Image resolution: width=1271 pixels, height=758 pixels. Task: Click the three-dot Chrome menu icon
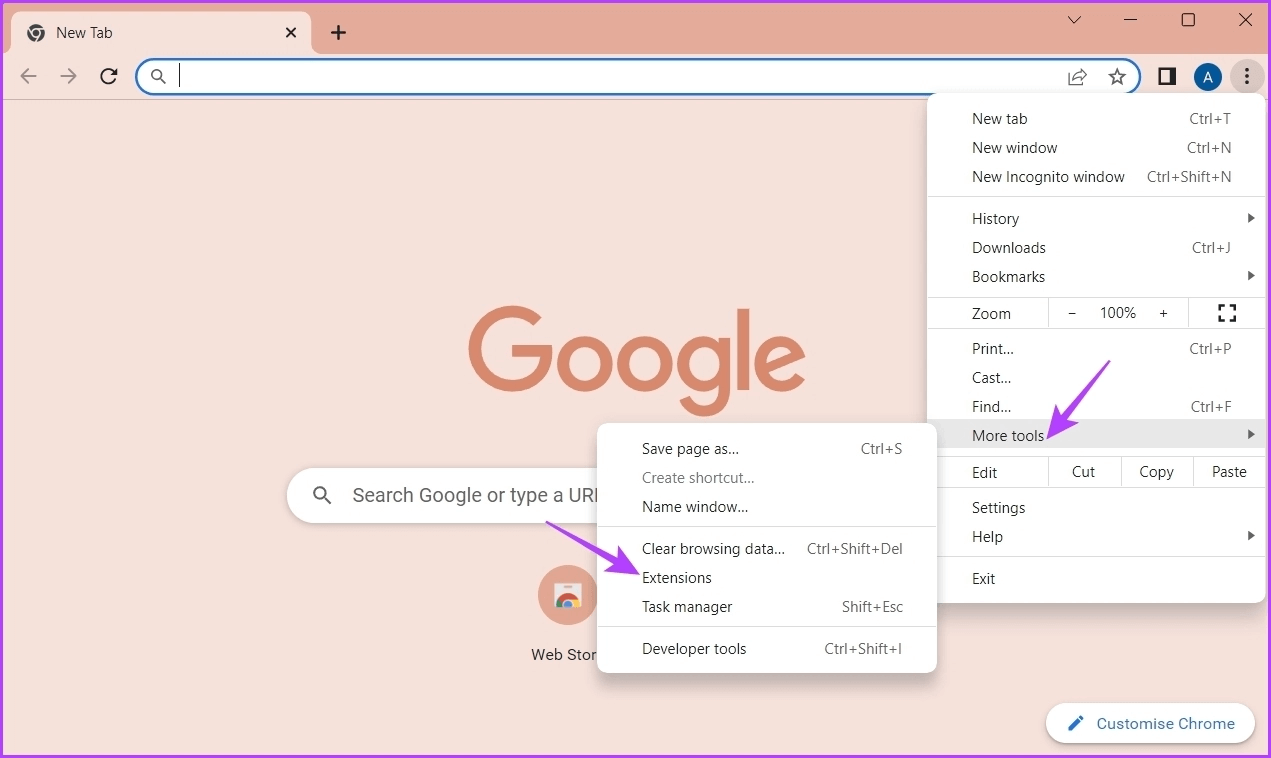[x=1247, y=77]
